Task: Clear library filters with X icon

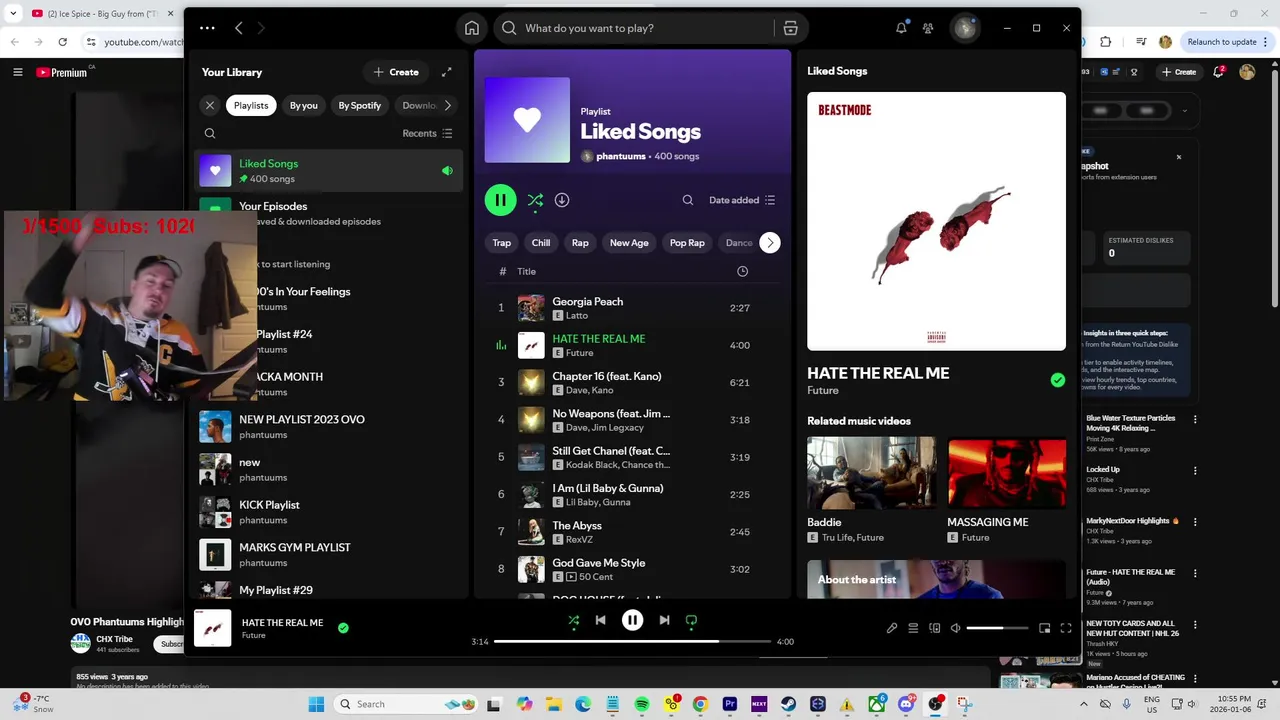Action: (209, 105)
